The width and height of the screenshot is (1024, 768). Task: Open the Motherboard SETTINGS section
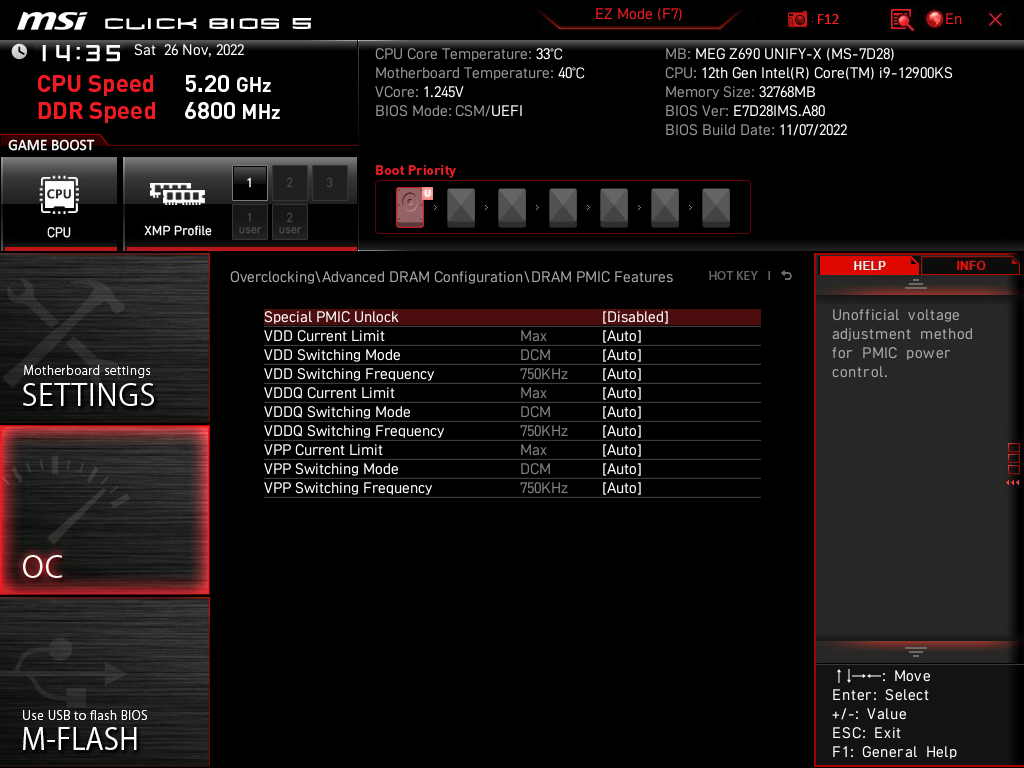click(104, 338)
